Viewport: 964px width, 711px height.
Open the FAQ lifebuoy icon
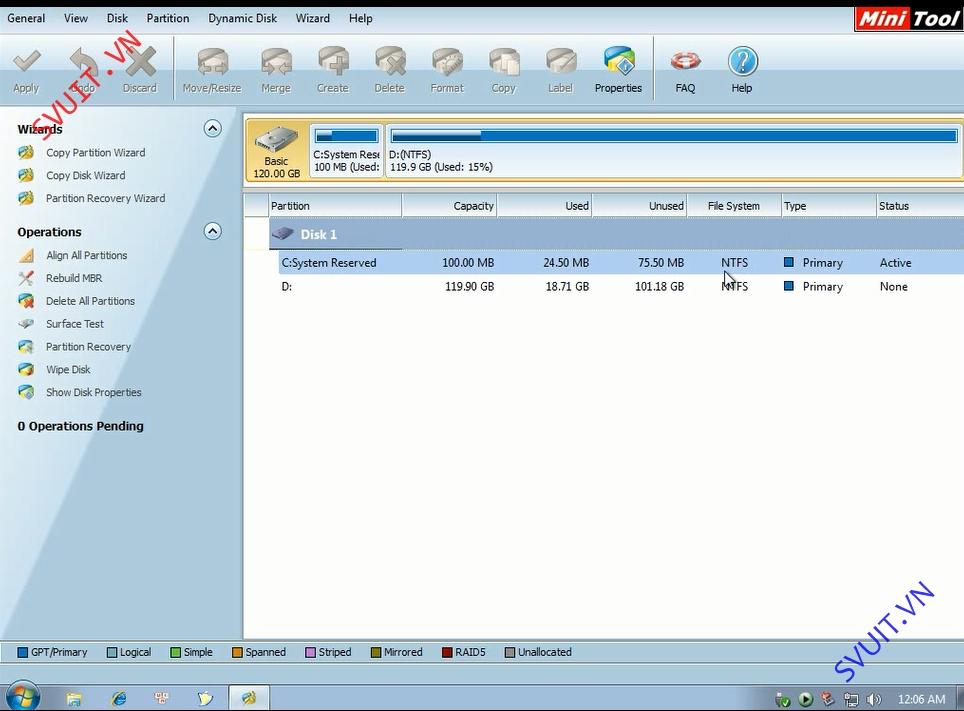coord(685,62)
